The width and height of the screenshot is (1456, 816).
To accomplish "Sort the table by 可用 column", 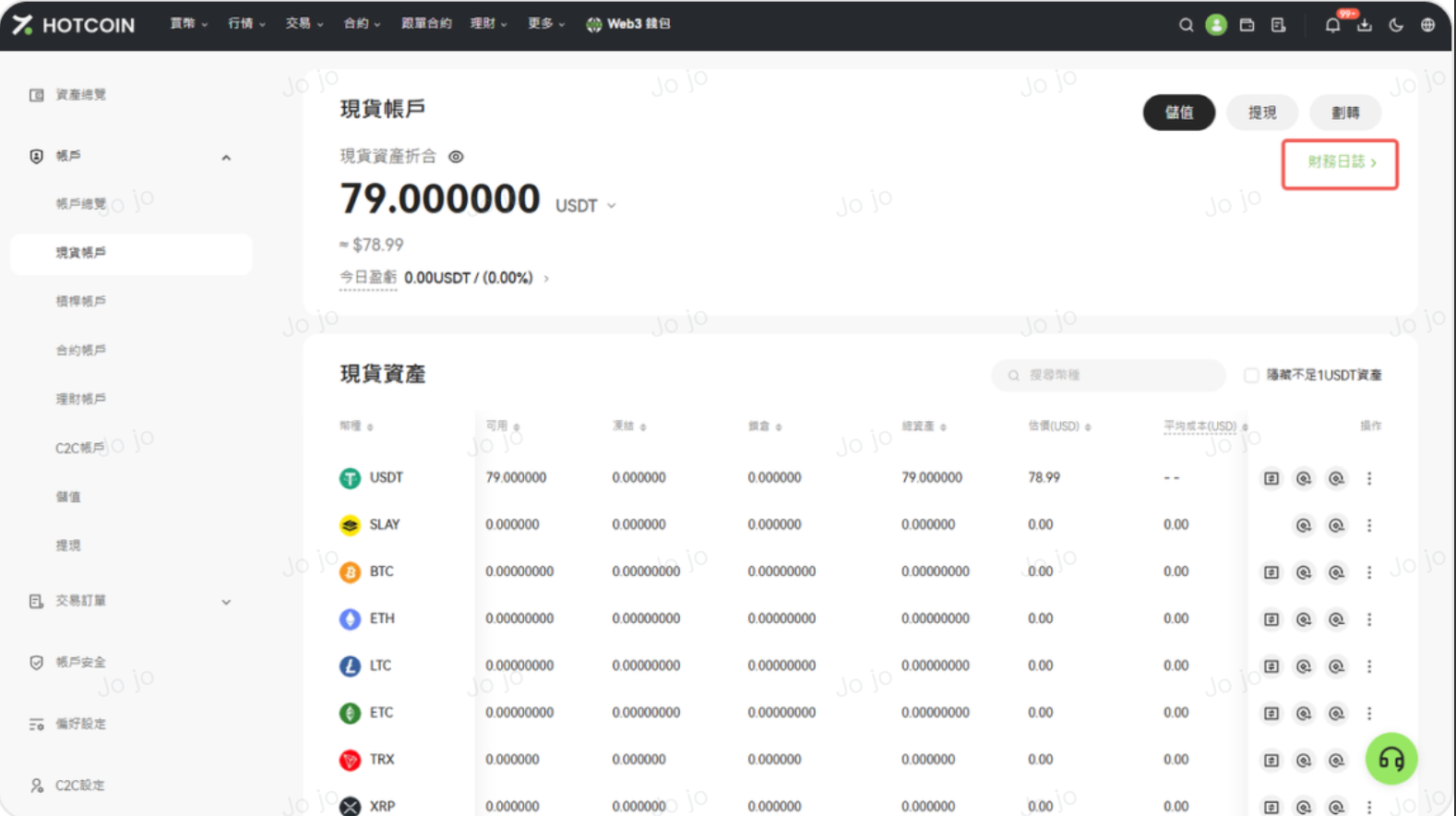I will pyautogui.click(x=503, y=426).
